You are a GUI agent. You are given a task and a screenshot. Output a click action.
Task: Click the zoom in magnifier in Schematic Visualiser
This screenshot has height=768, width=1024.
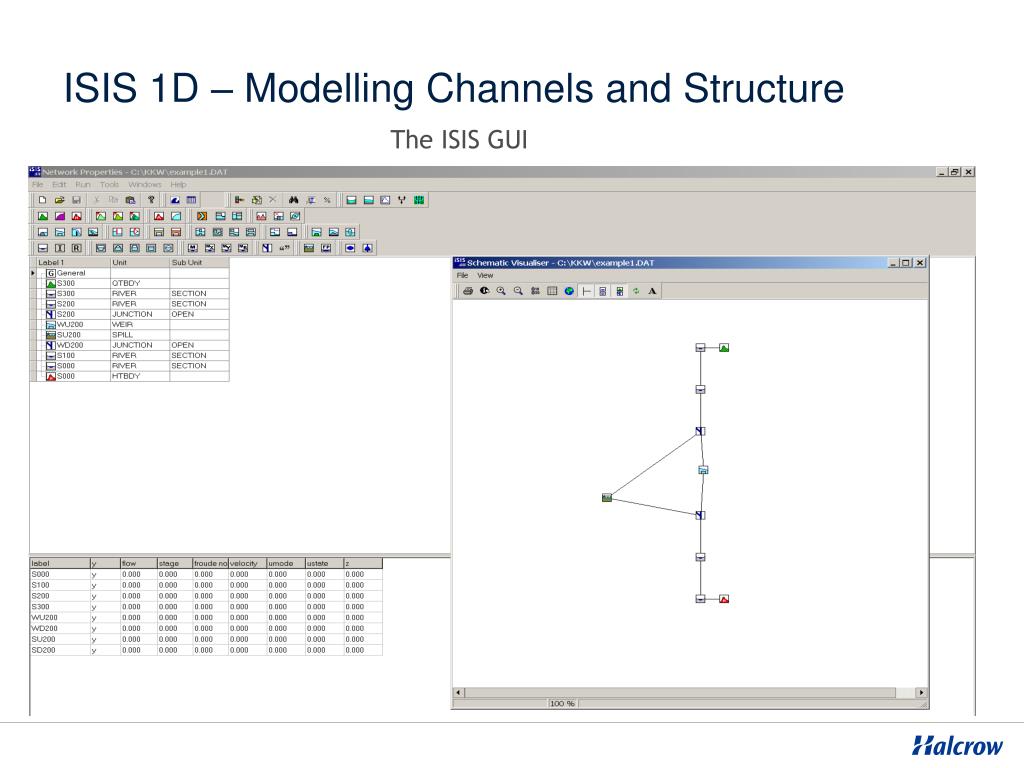(x=501, y=291)
